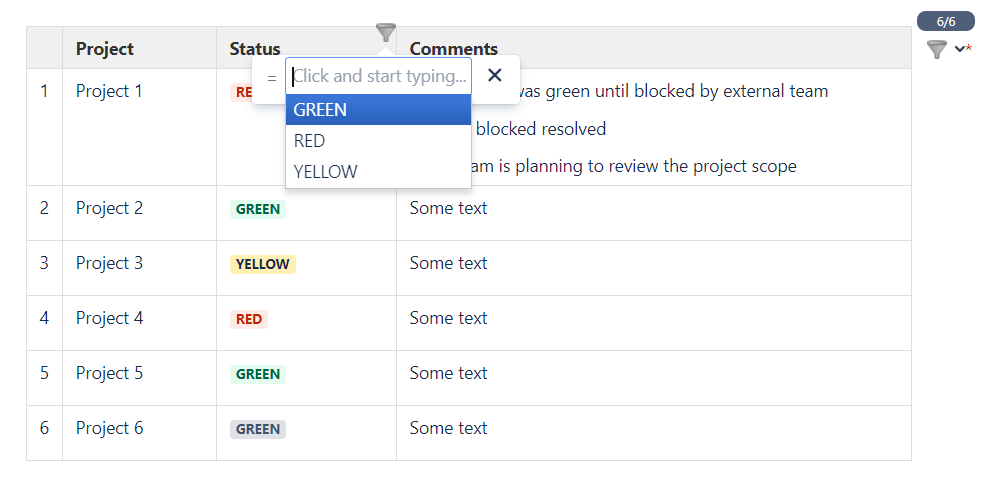Viewport: 985px width, 477px height.
Task: Select the Project 1 cell
Action: [139, 127]
